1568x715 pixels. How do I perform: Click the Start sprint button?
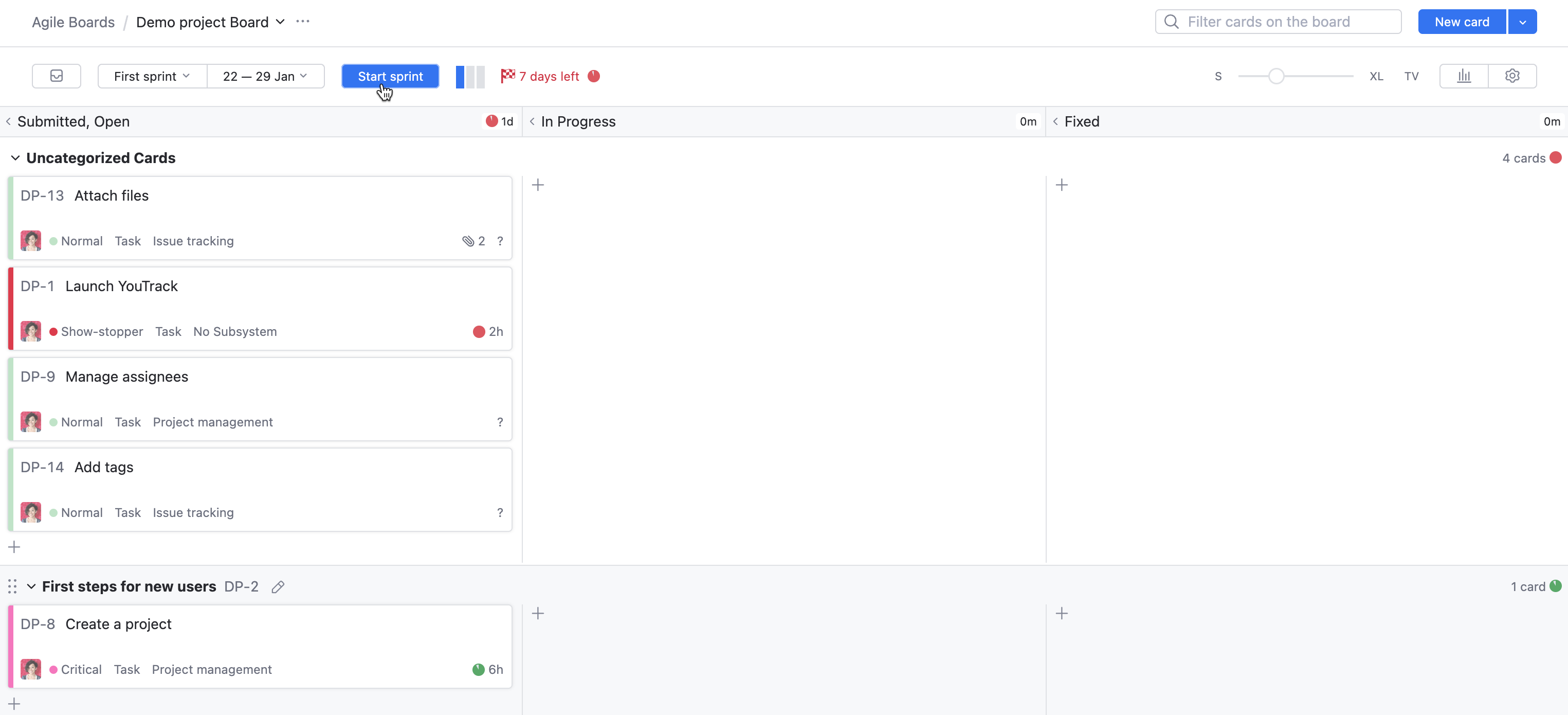(390, 76)
